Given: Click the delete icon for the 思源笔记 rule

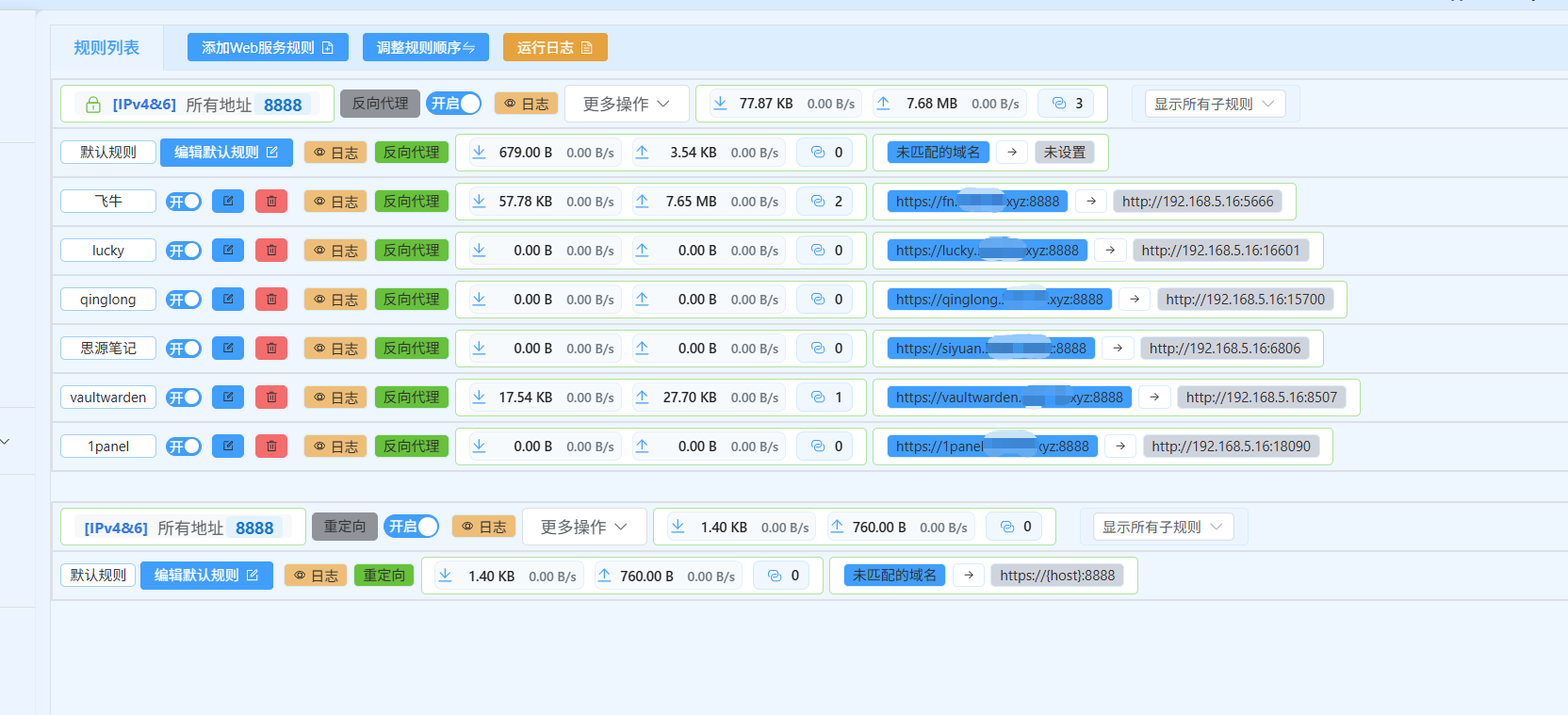Looking at the screenshot, I should pyautogui.click(x=271, y=349).
